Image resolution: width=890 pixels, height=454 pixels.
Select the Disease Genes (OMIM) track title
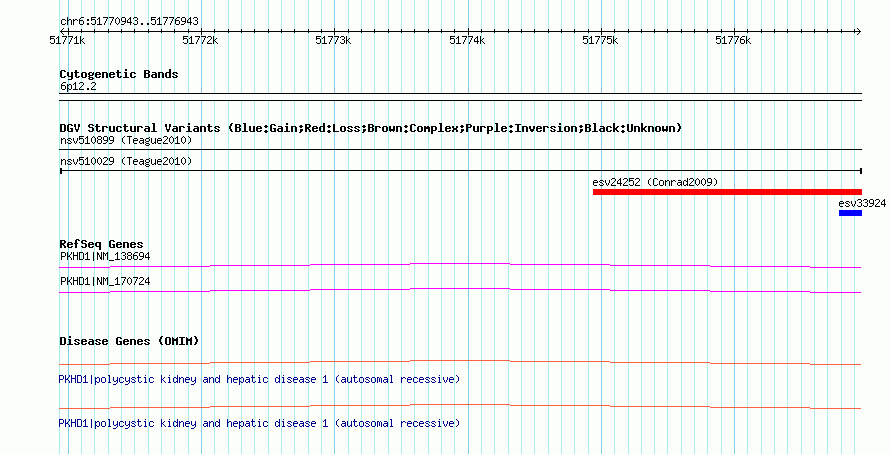(129, 341)
